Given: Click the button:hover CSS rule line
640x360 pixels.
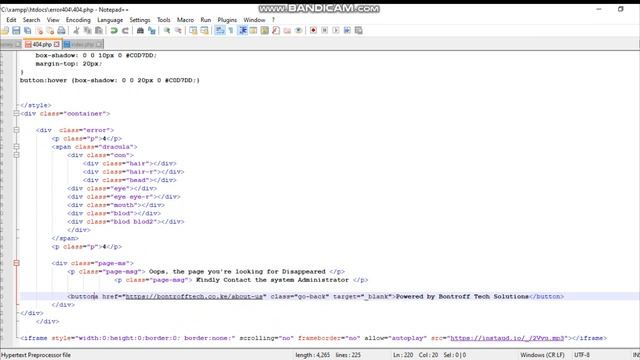Looking at the screenshot, I should [110, 80].
